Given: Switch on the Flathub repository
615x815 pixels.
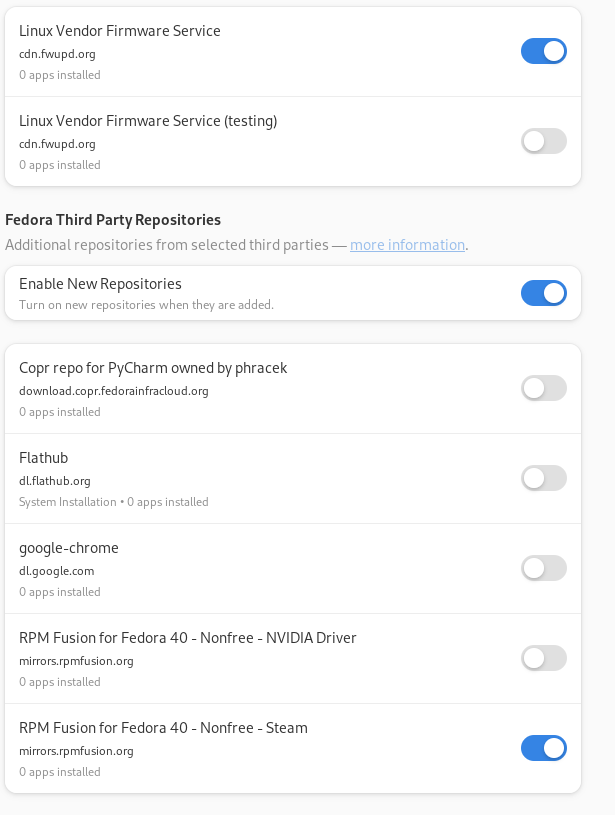Looking at the screenshot, I should pyautogui.click(x=543, y=478).
